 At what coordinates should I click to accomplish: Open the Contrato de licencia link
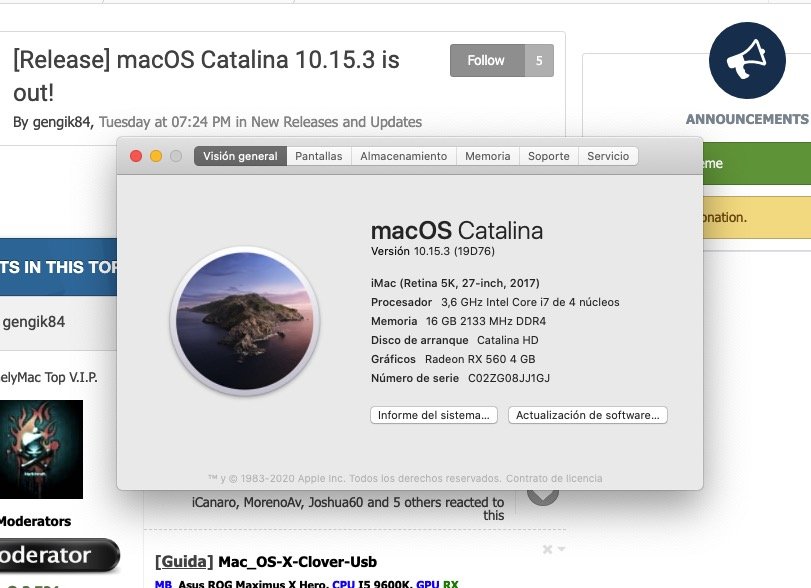[554, 478]
